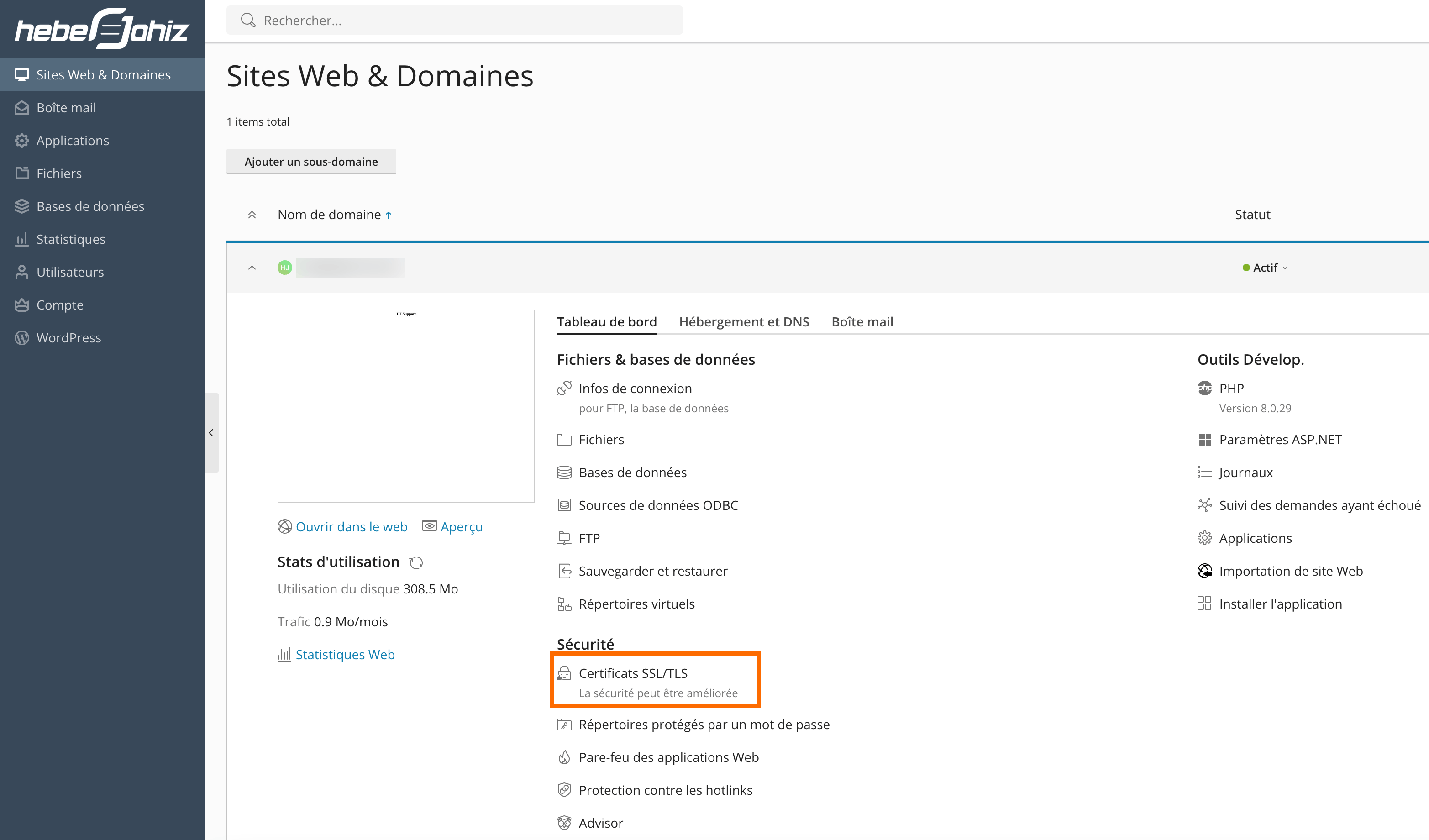The height and width of the screenshot is (840, 1429).
Task: Click Protection contre les hotlinks icon
Action: point(564,790)
